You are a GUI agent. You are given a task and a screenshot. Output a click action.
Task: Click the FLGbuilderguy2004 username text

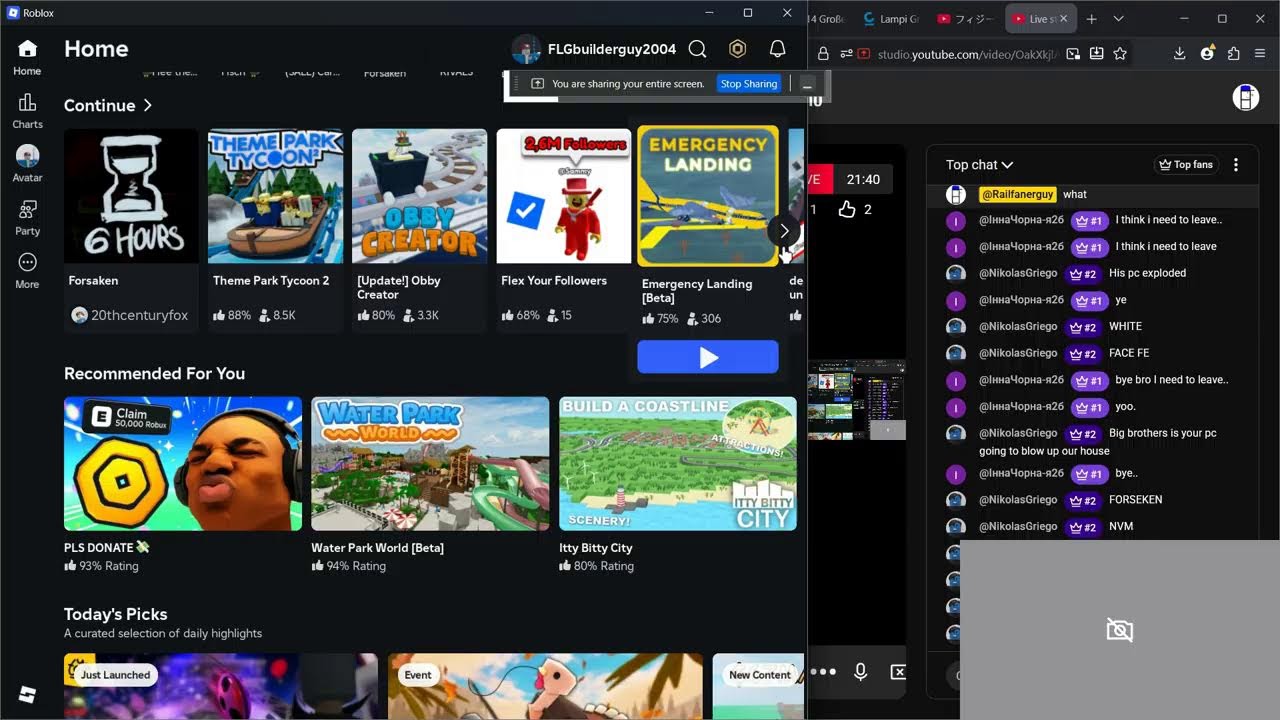coord(612,49)
